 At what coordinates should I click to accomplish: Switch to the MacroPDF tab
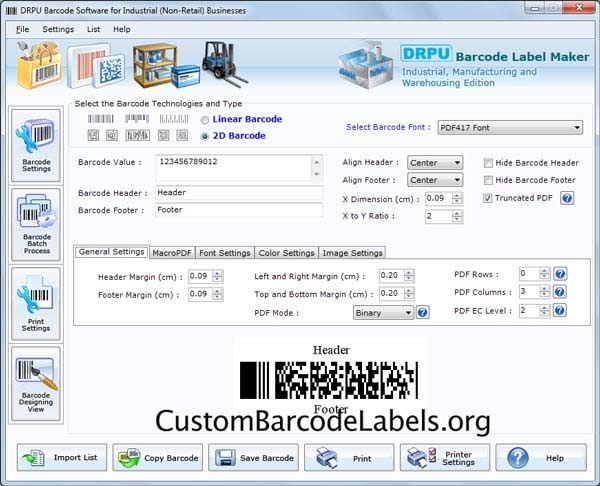pyautogui.click(x=172, y=253)
